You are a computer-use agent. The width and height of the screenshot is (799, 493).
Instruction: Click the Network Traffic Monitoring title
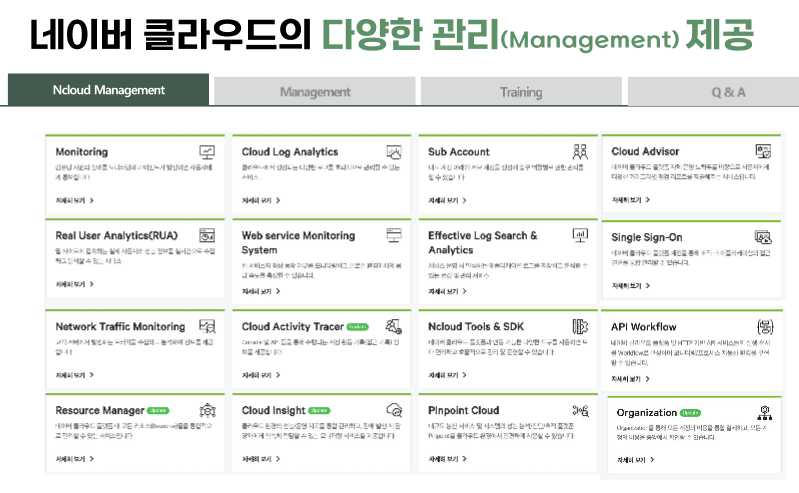click(120, 326)
